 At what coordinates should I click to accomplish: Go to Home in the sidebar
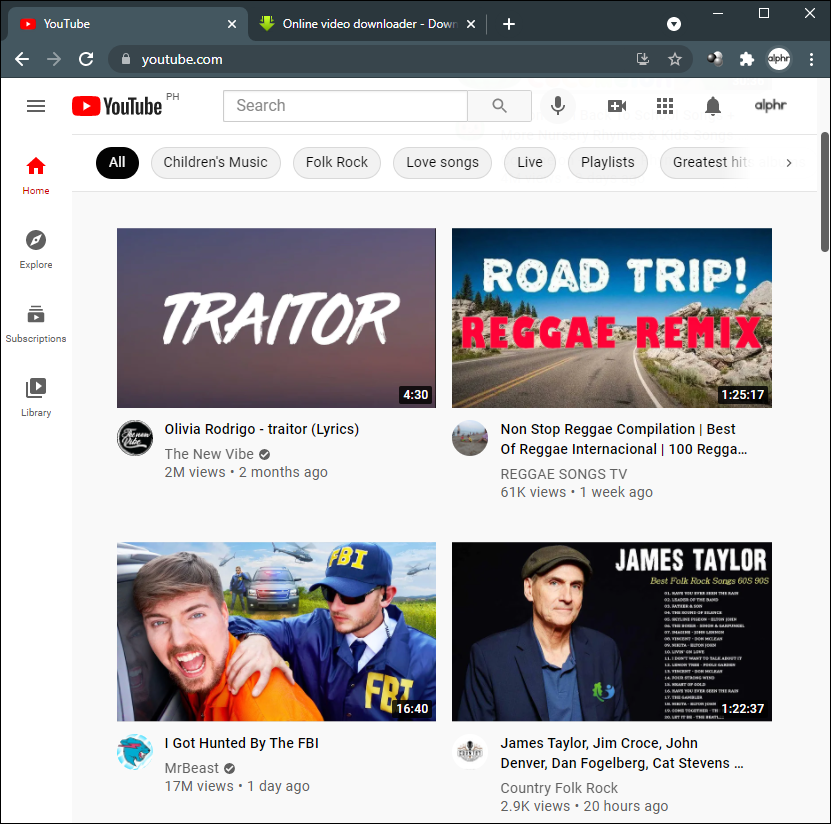coord(36,176)
